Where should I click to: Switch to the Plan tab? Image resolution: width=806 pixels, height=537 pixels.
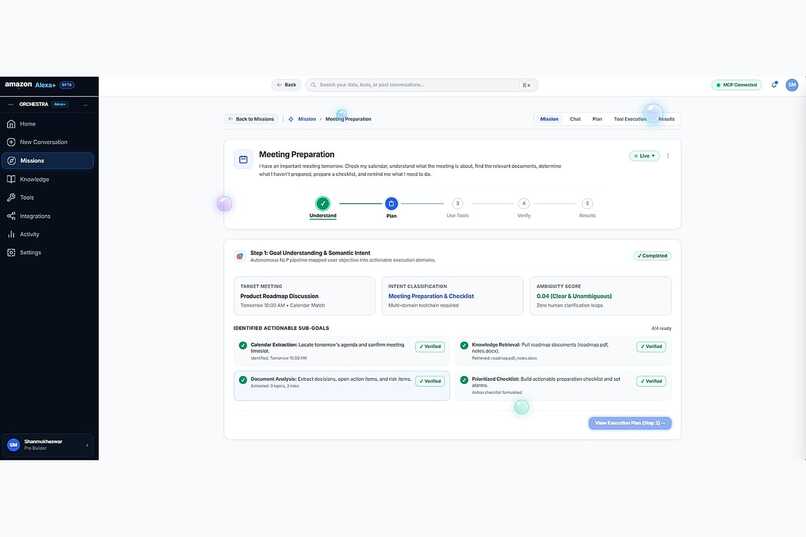tap(597, 119)
